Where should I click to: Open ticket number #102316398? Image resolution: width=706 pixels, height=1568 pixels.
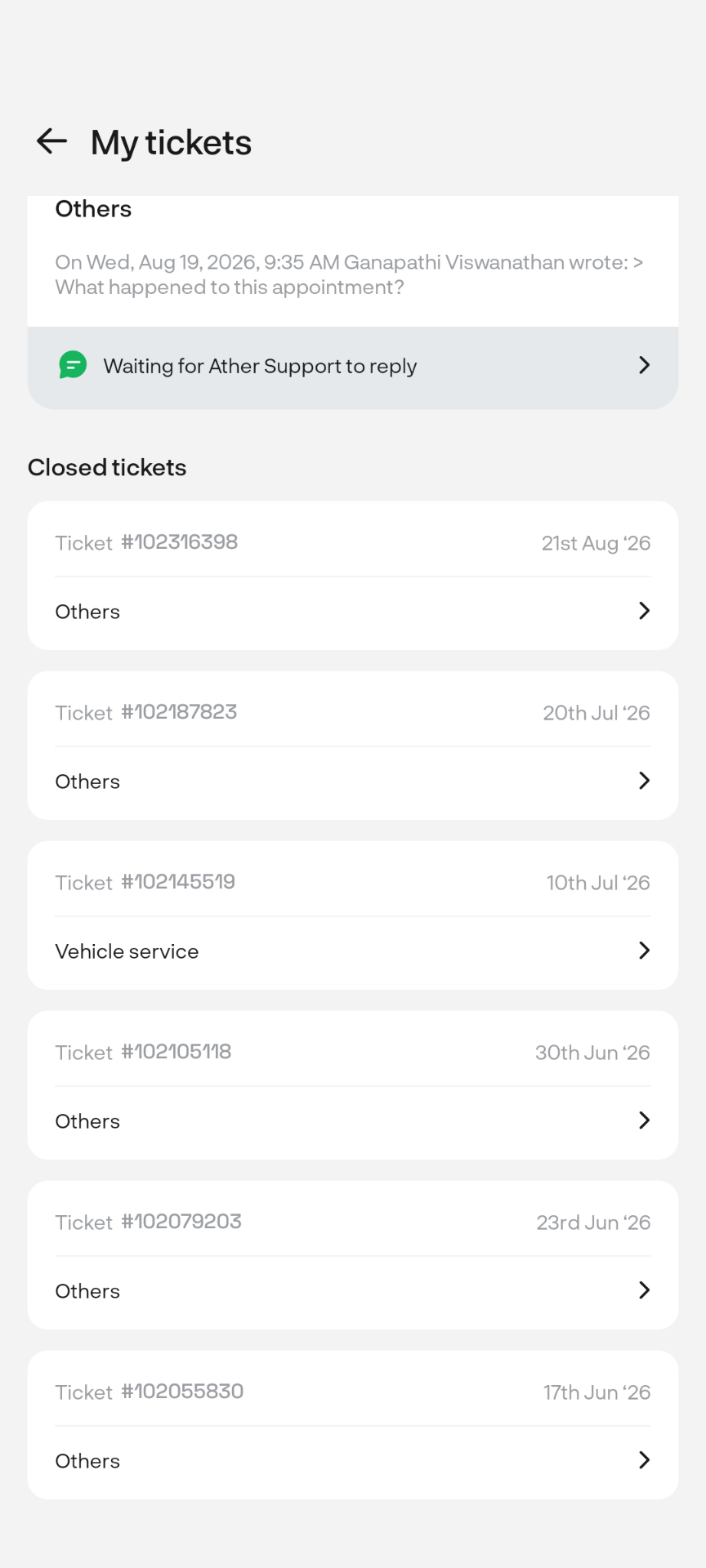[180, 542]
